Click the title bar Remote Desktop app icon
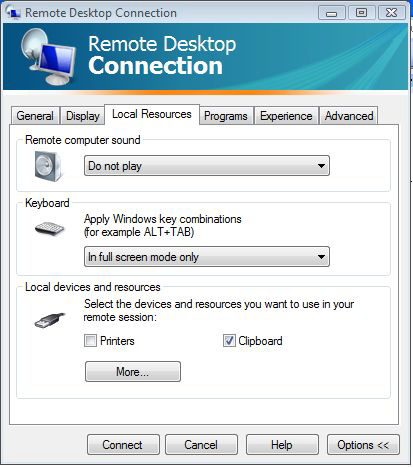The width and height of the screenshot is (413, 468). pyautogui.click(x=13, y=12)
